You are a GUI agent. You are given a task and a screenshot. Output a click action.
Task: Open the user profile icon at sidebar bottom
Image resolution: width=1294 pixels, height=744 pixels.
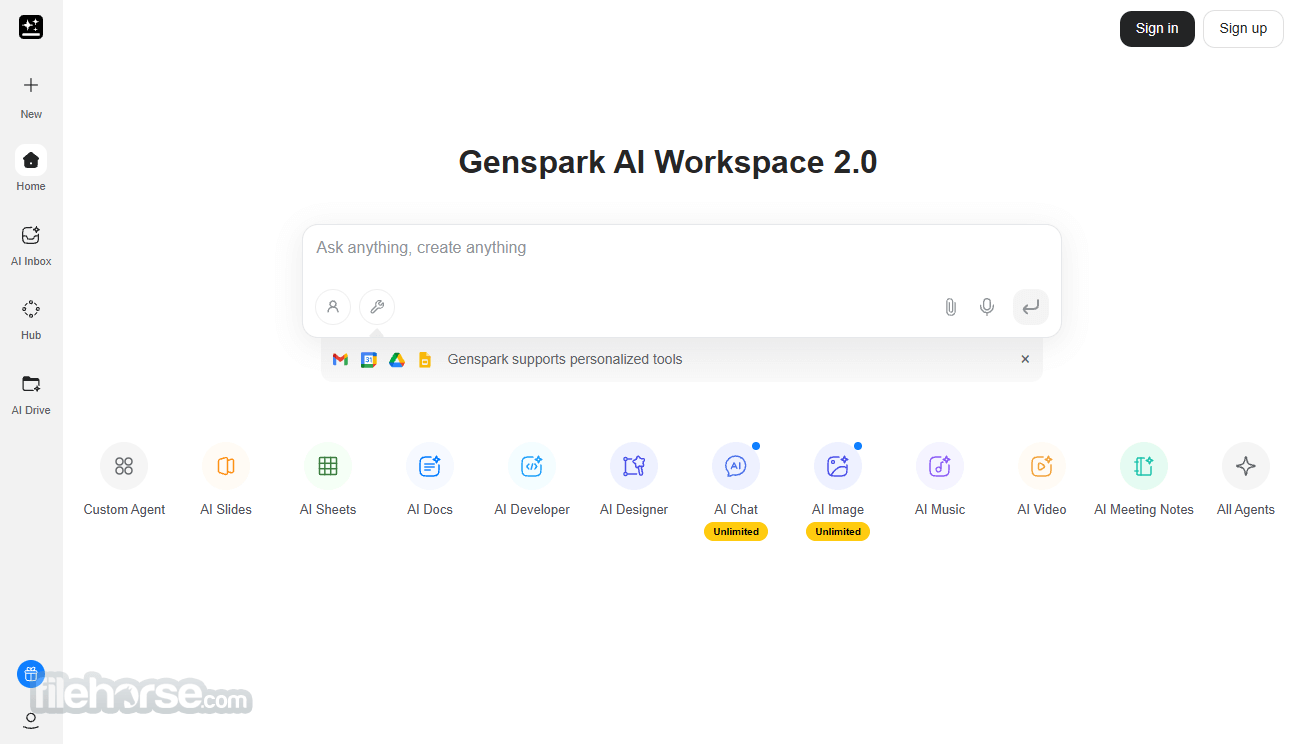point(31,720)
